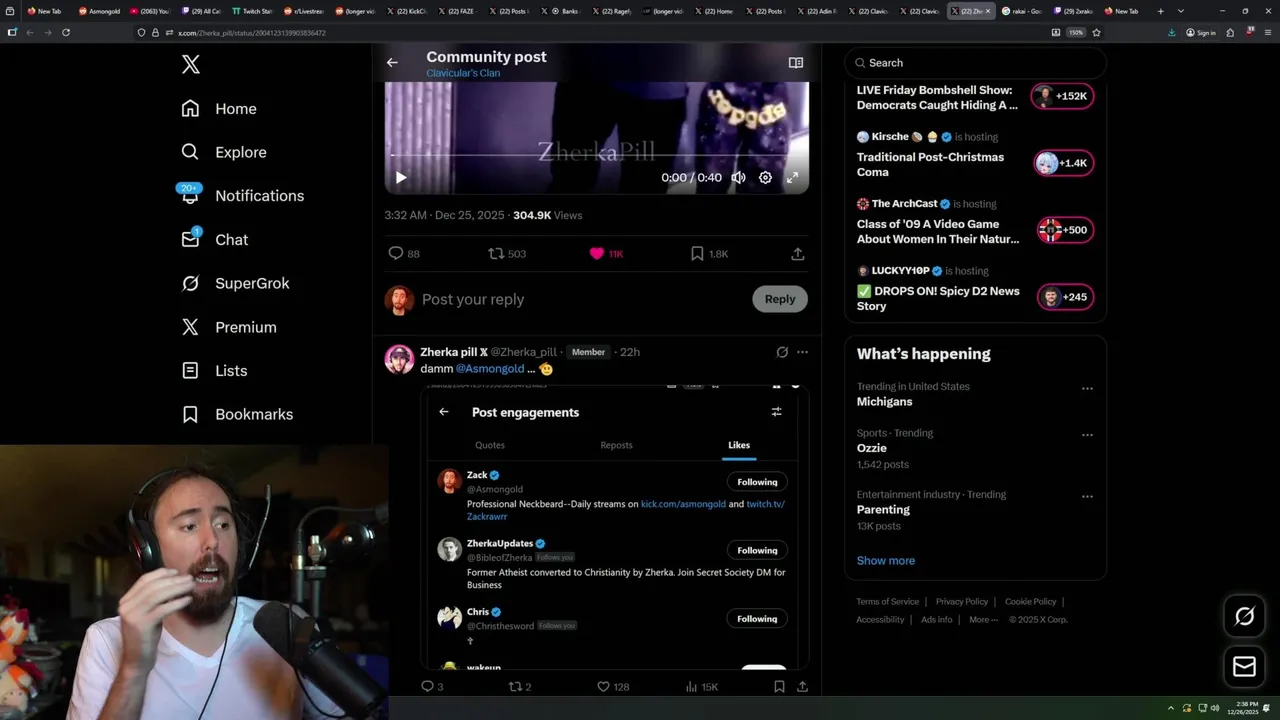This screenshot has width=1280, height=720.
Task: Open Notifications from the sidebar
Action: [x=243, y=196]
